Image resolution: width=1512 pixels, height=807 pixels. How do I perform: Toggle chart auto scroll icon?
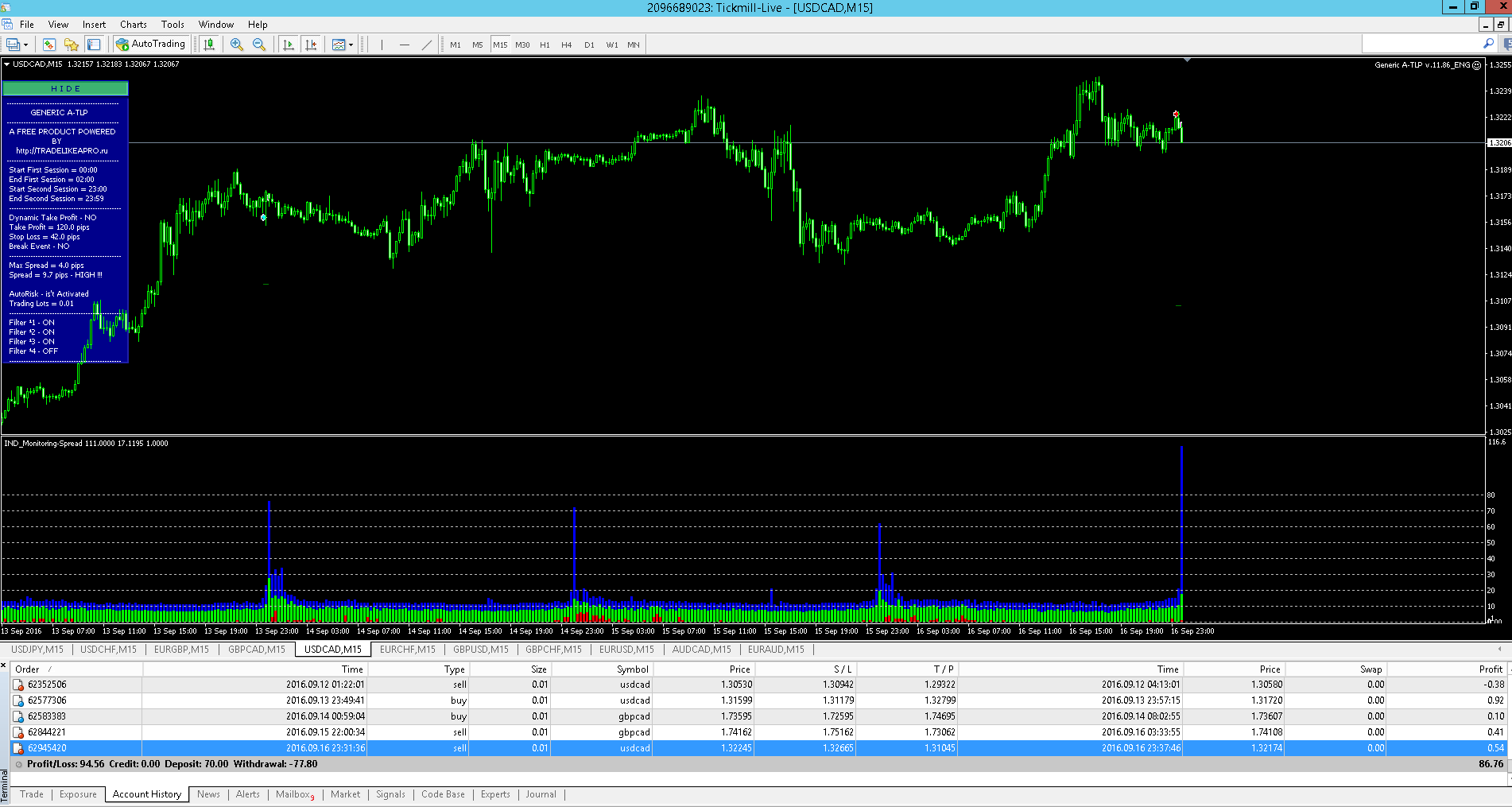click(x=289, y=45)
